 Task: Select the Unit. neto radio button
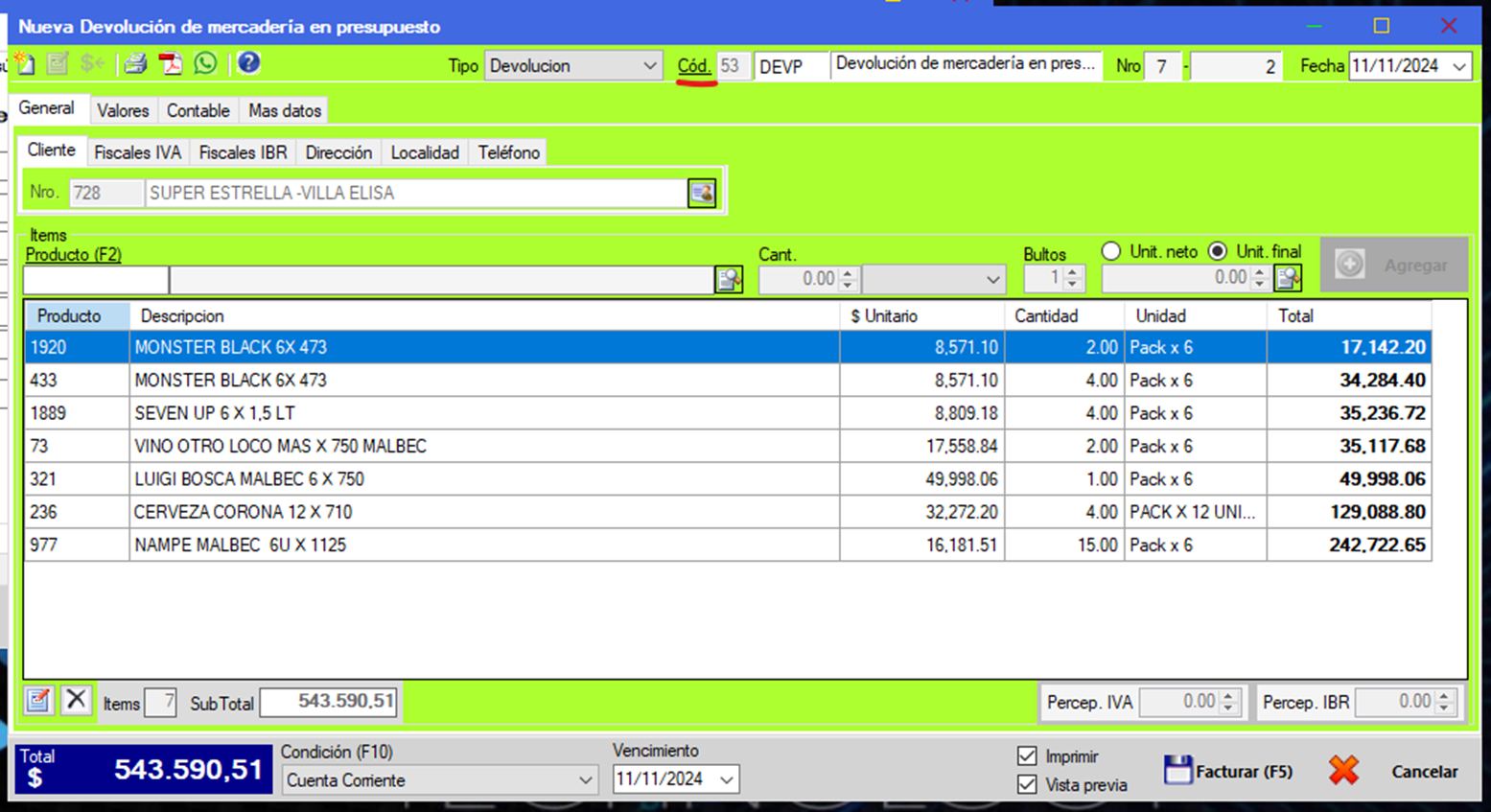(1111, 251)
